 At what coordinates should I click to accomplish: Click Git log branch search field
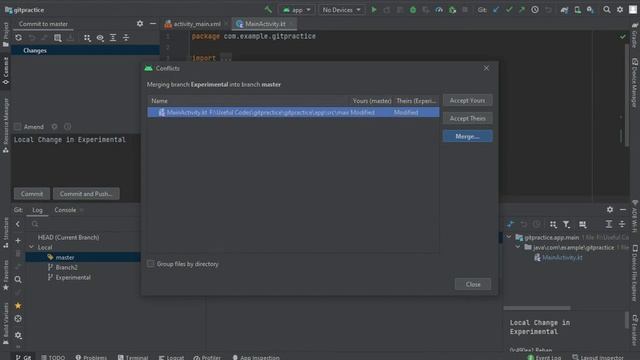click(x=84, y=224)
